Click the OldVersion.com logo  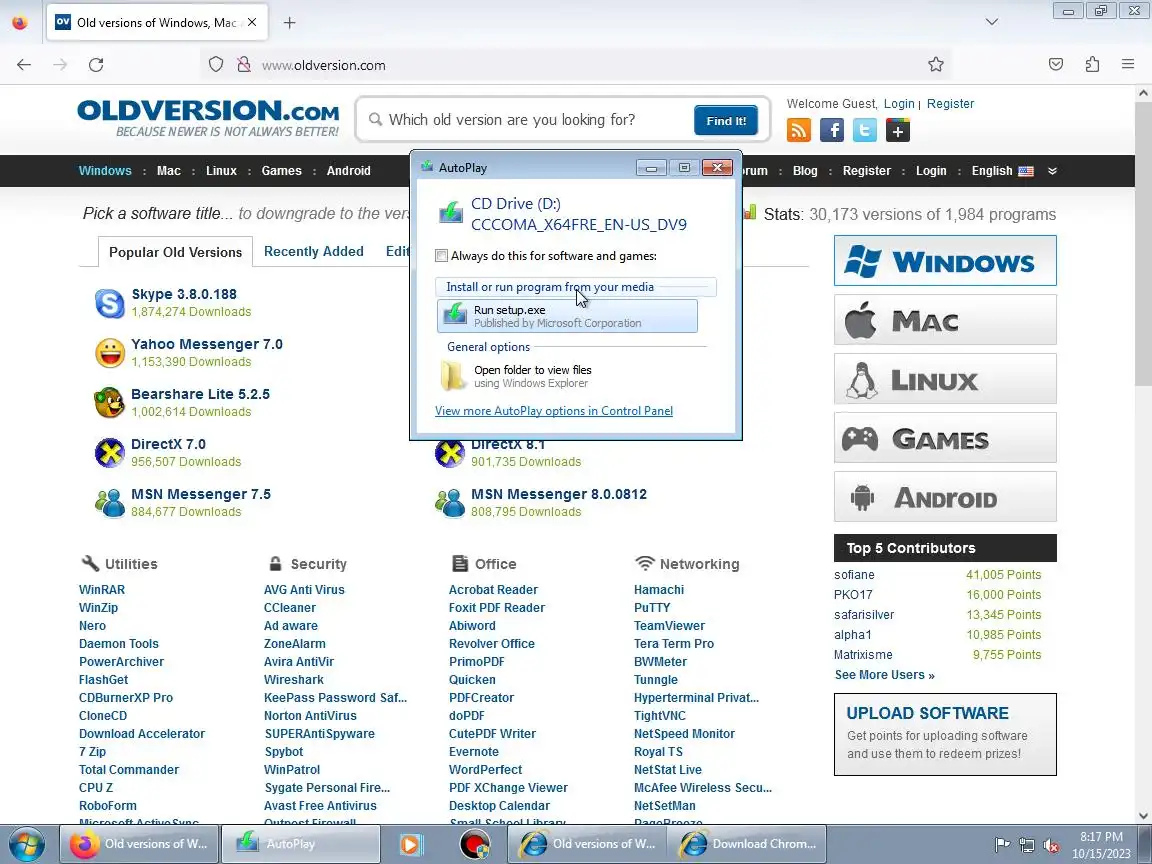point(209,120)
